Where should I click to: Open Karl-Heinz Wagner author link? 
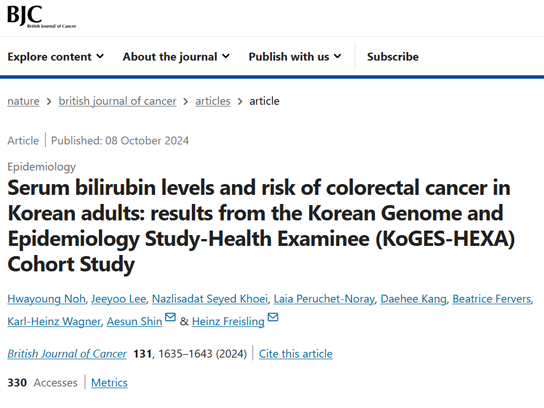[x=54, y=321]
